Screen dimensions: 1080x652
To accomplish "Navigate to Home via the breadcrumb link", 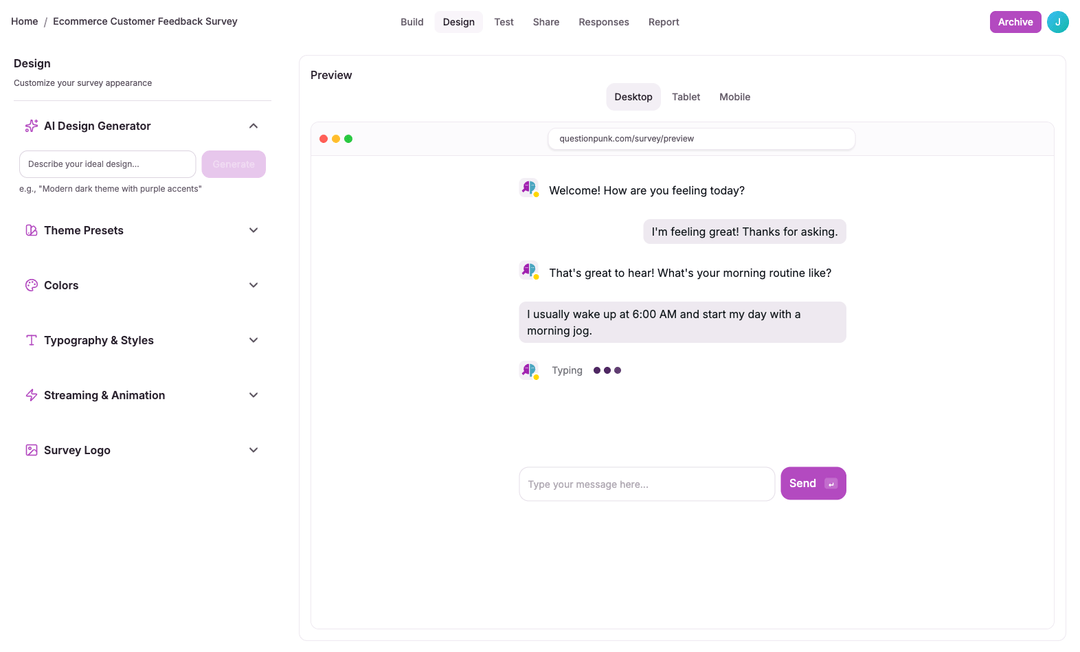I will coord(24,20).
